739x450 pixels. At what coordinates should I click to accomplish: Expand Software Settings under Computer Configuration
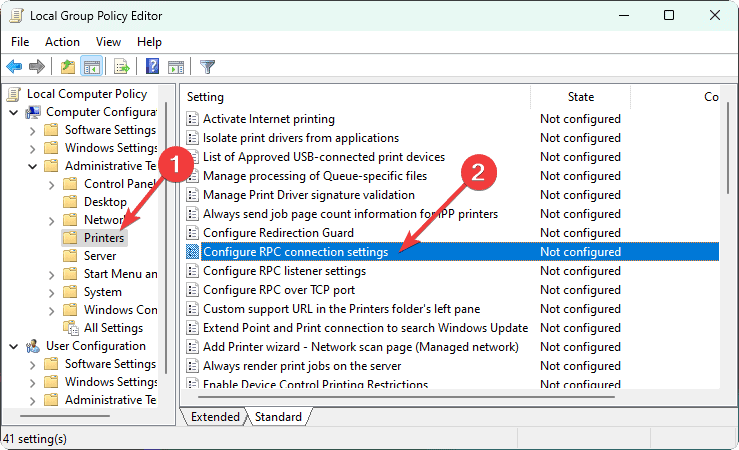[x=33, y=131]
